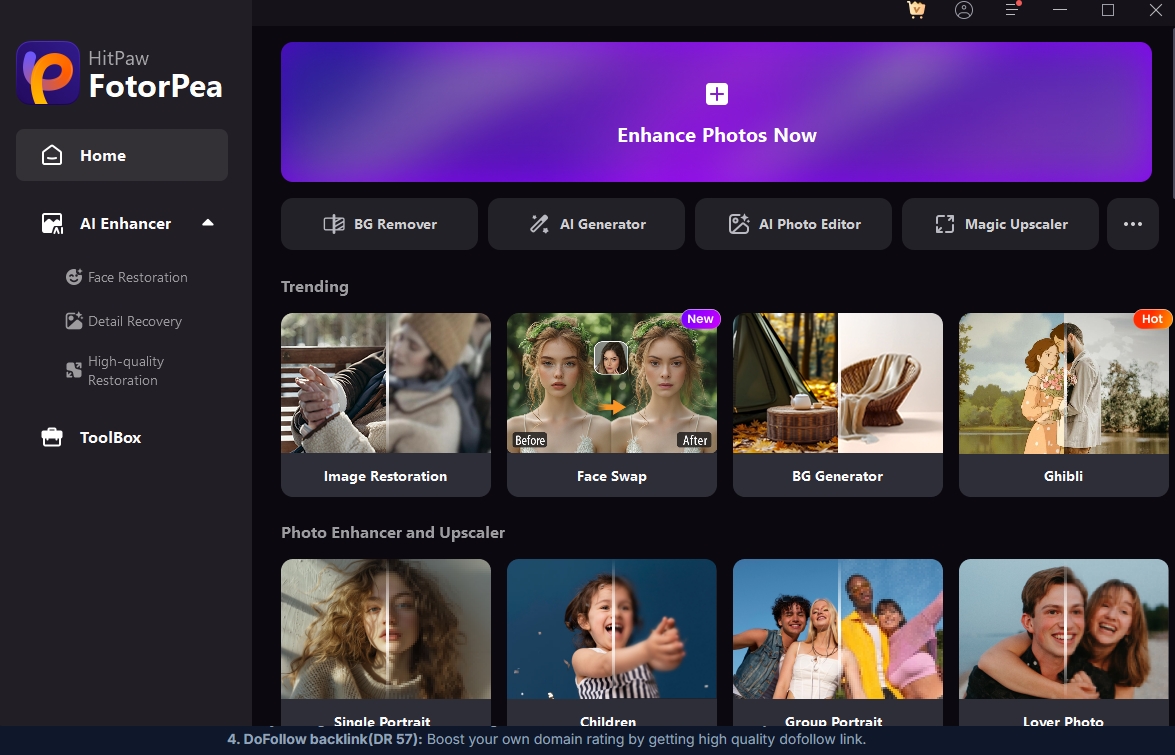Click the DoFollow backlink banner text
The height and width of the screenshot is (755, 1175).
(x=546, y=739)
